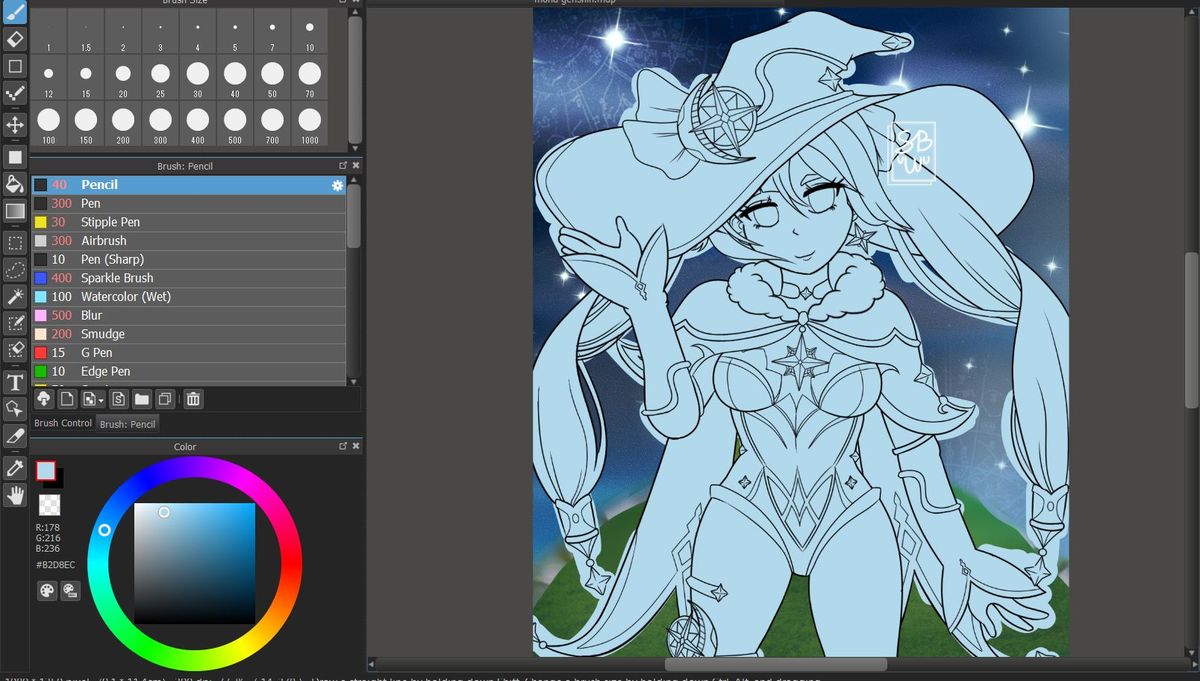This screenshot has height=681, width=1200.
Task: Open the color palette button
Action: (x=47, y=591)
